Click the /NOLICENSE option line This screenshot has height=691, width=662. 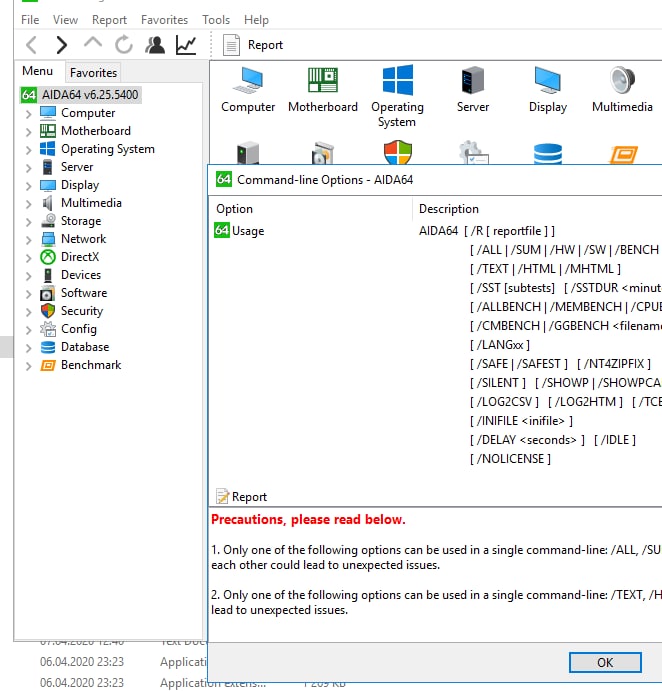(510, 459)
